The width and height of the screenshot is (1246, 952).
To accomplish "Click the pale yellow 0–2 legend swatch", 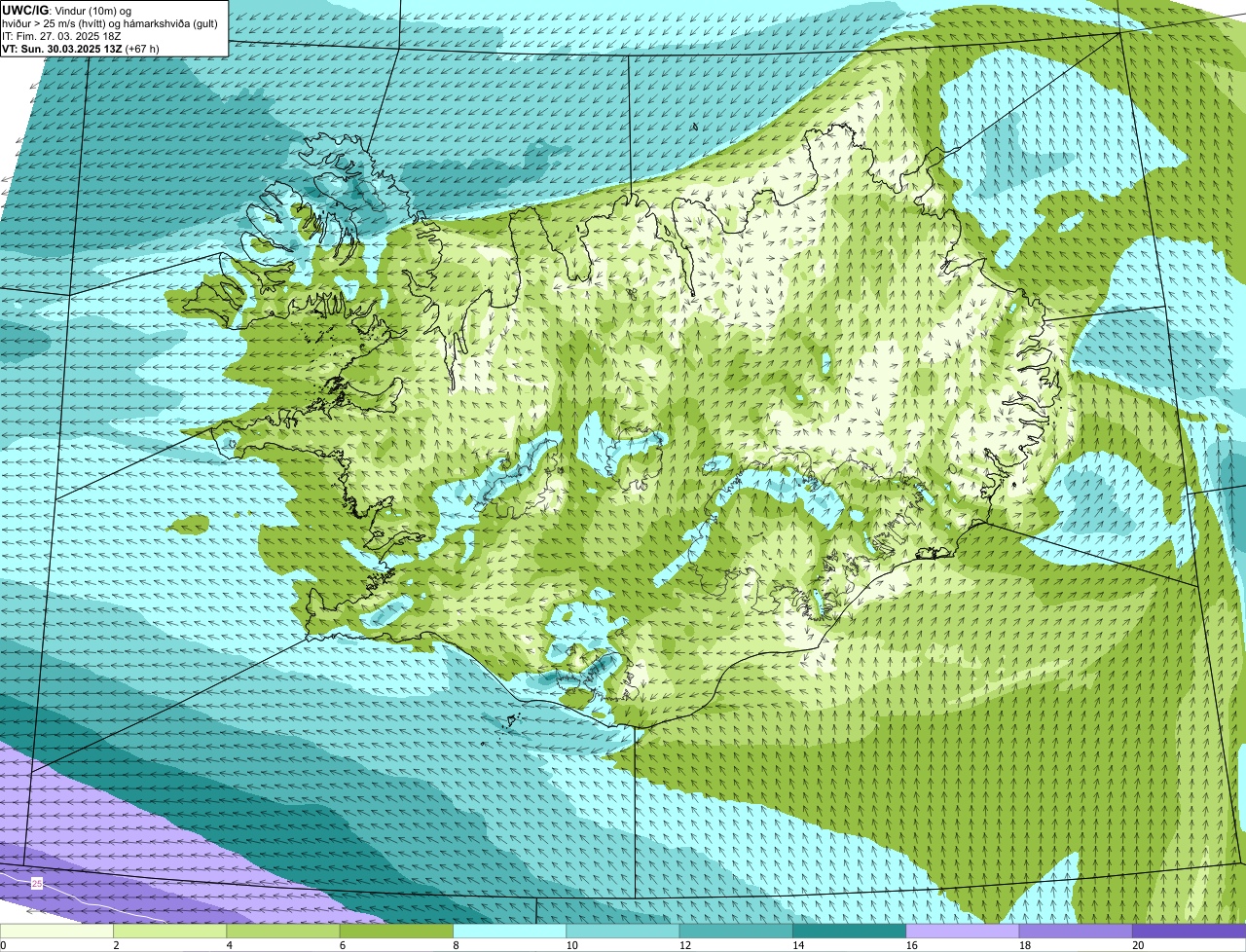I will coord(57,931).
